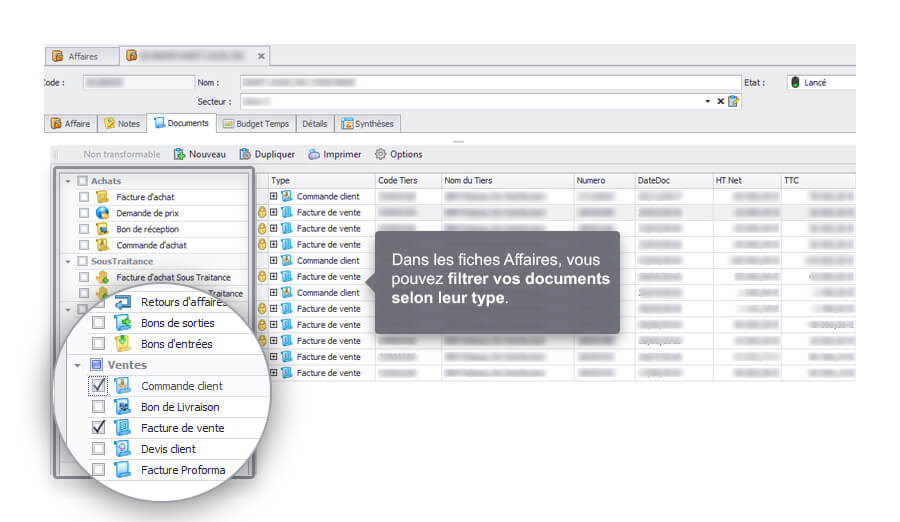The width and height of the screenshot is (900, 522).
Task: Click the Commande client icon in Ventes
Action: (x=122, y=385)
